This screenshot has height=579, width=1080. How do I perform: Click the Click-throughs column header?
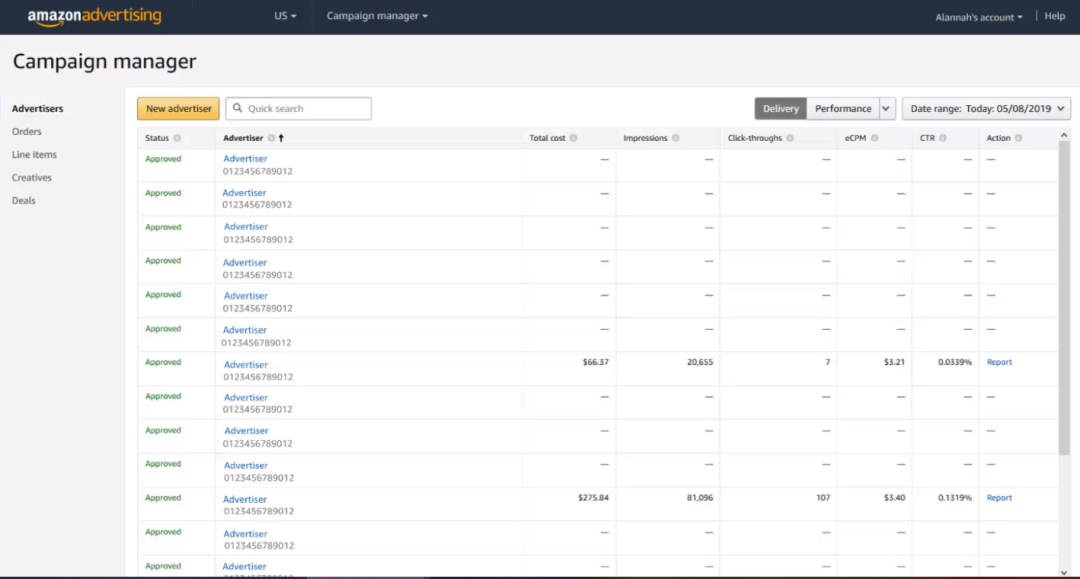755,138
